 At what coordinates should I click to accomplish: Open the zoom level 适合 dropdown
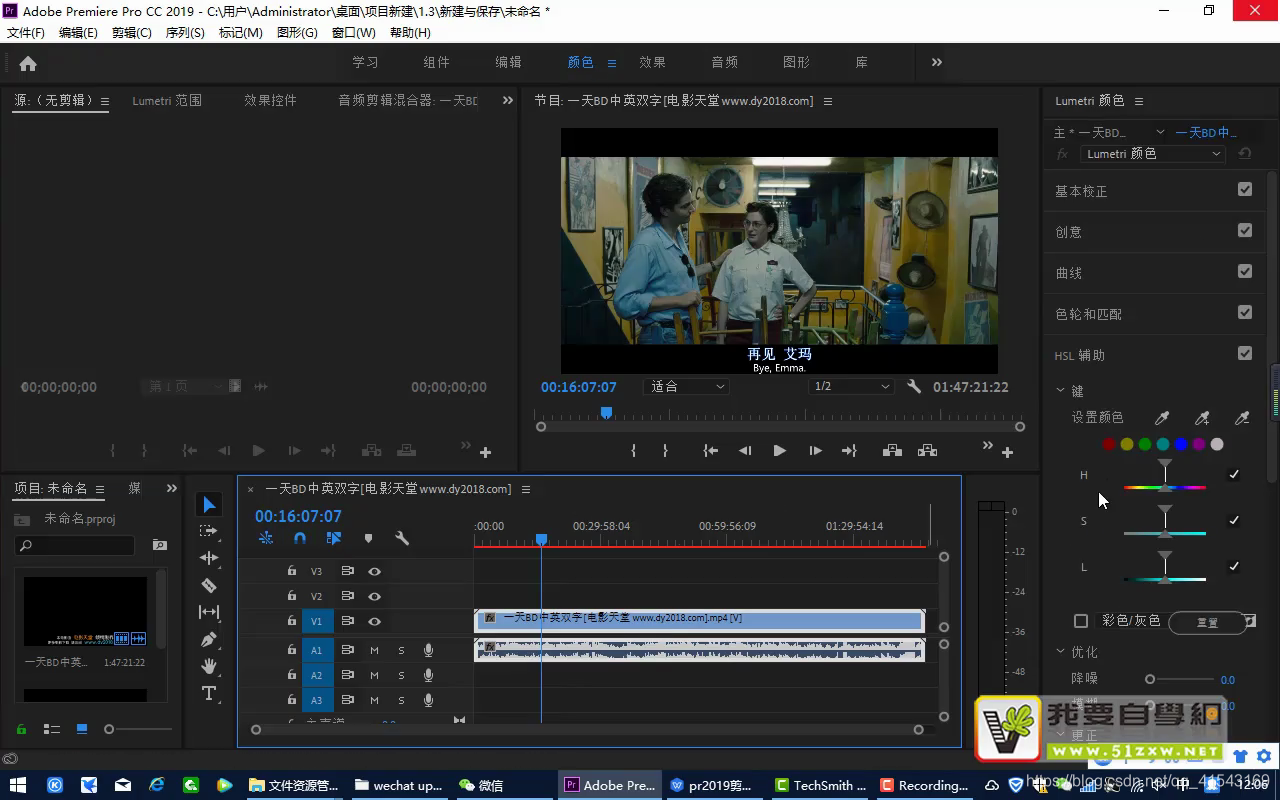[x=688, y=387]
